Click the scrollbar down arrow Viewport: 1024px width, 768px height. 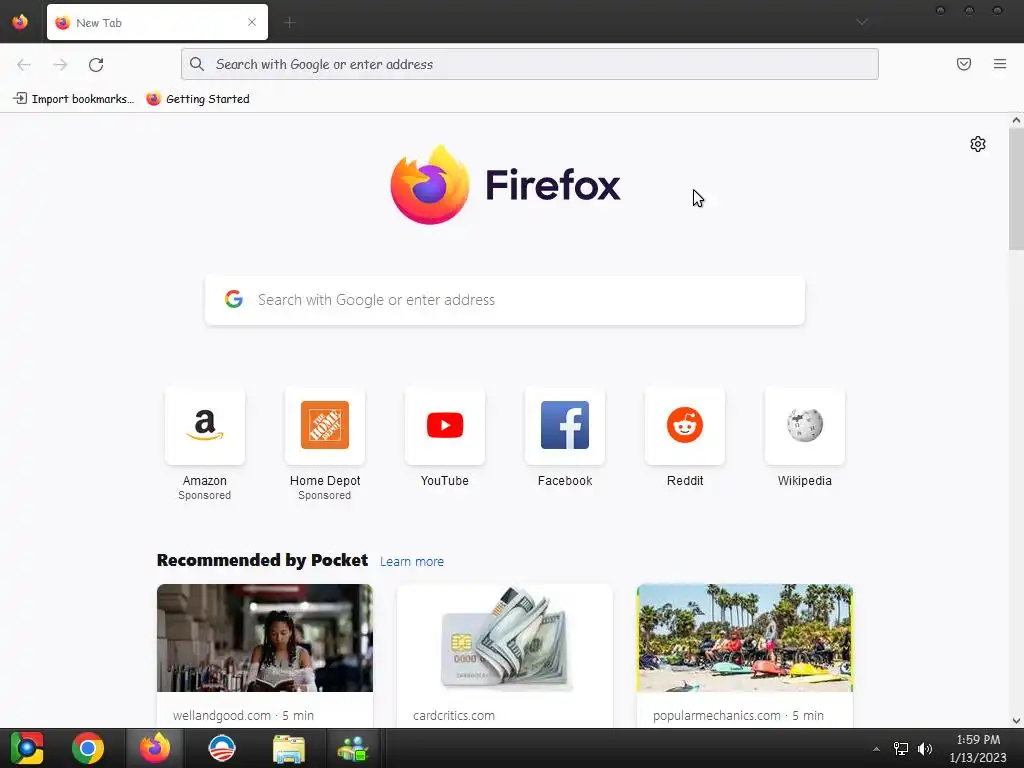(x=1016, y=721)
